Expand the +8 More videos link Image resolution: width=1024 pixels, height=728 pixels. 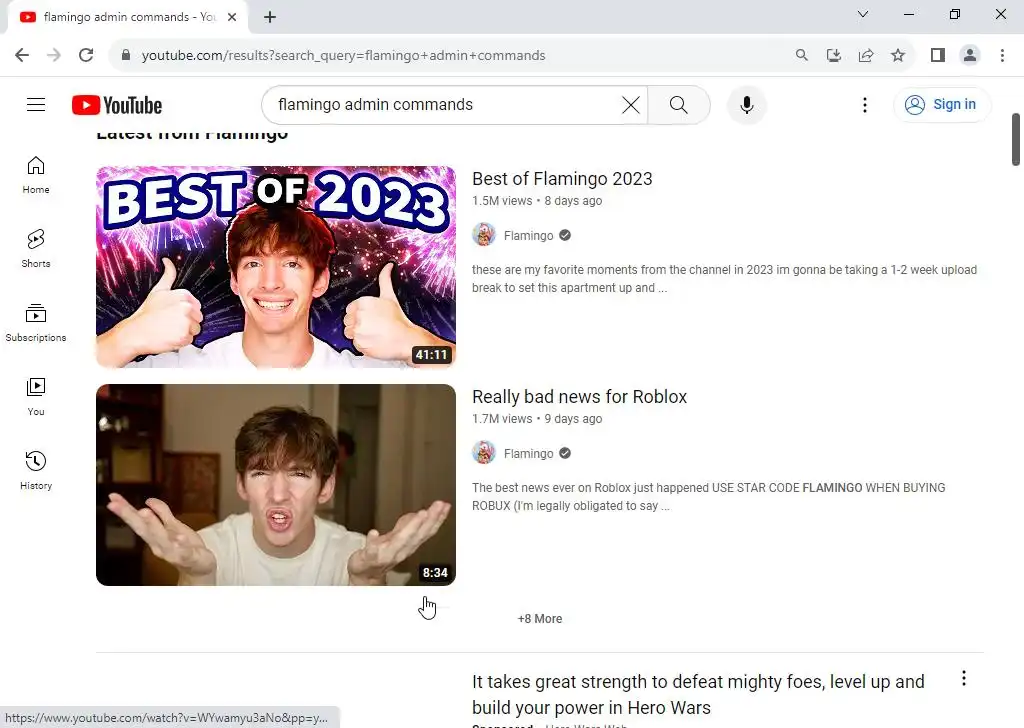tap(539, 618)
